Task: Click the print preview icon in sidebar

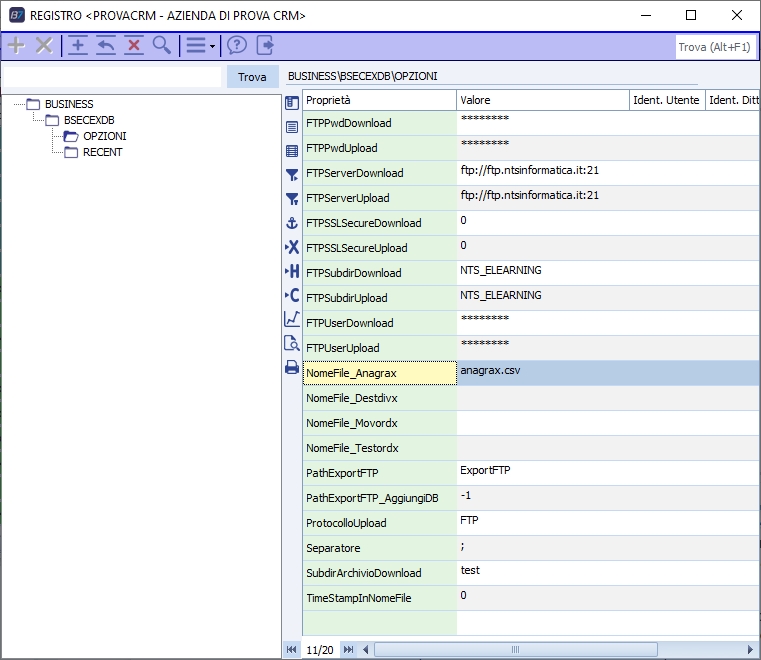Action: [292, 343]
